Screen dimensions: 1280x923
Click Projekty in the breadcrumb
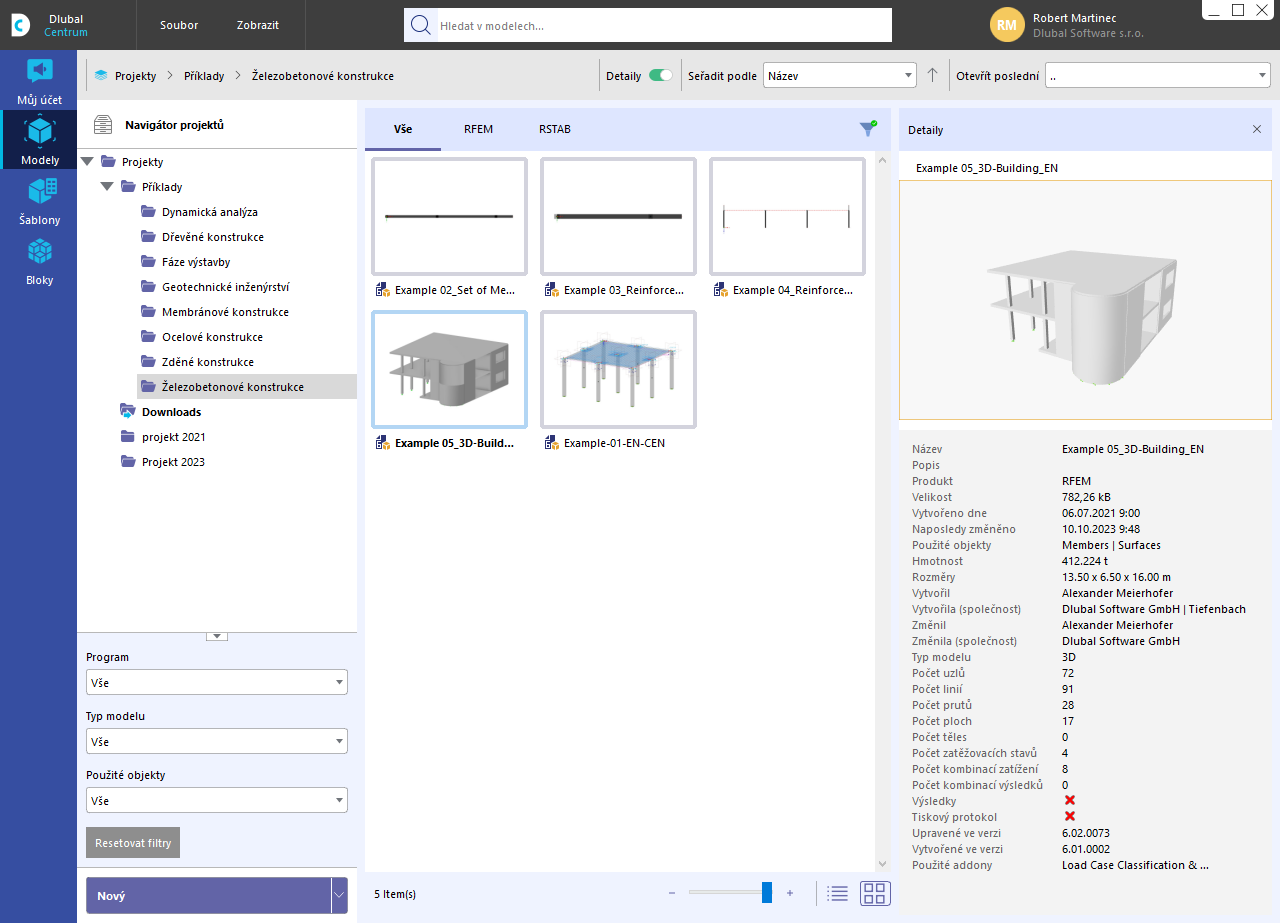coord(136,76)
